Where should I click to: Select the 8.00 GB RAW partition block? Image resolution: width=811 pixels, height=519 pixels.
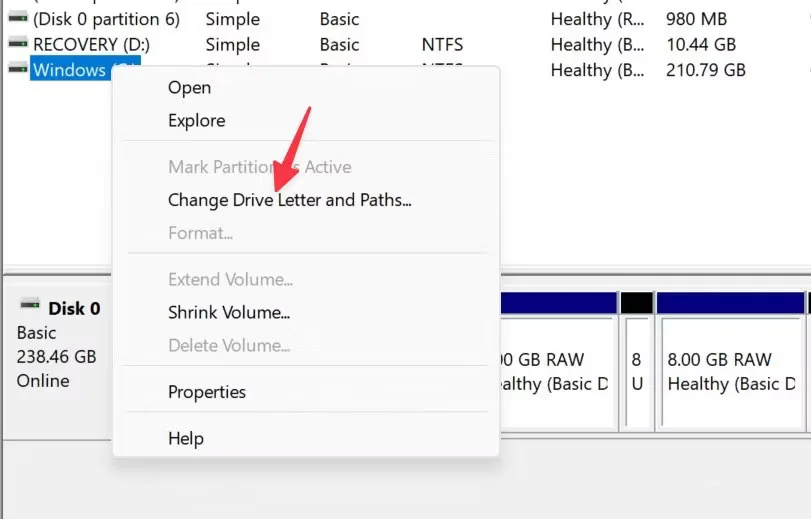click(730, 362)
